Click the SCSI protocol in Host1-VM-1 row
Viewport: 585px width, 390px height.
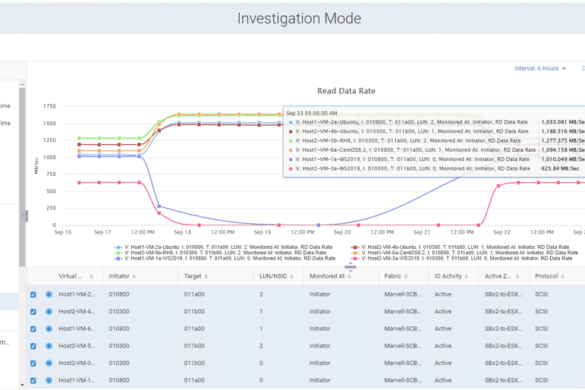pos(541,380)
